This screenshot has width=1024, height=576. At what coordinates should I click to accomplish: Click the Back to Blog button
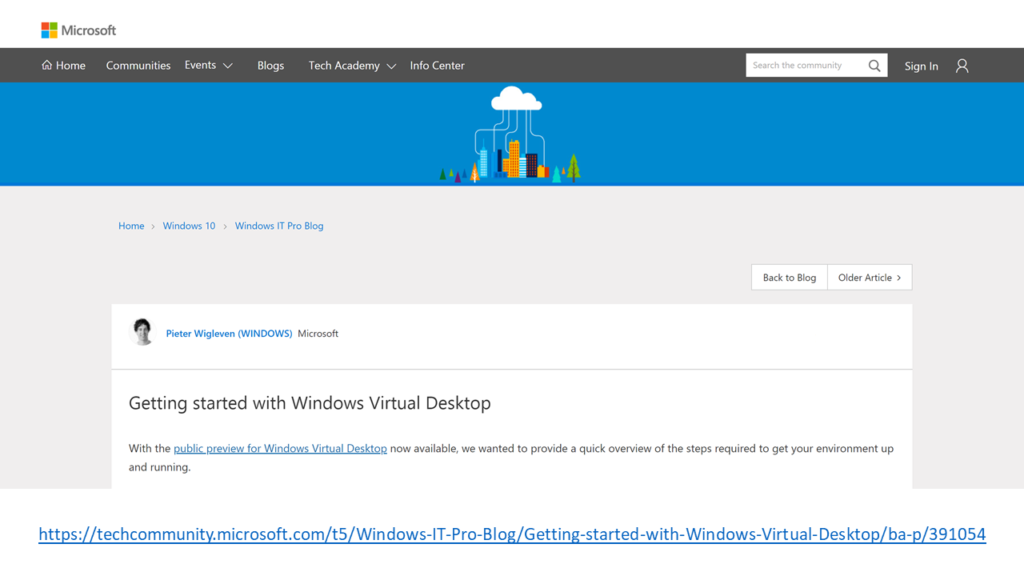(x=789, y=278)
